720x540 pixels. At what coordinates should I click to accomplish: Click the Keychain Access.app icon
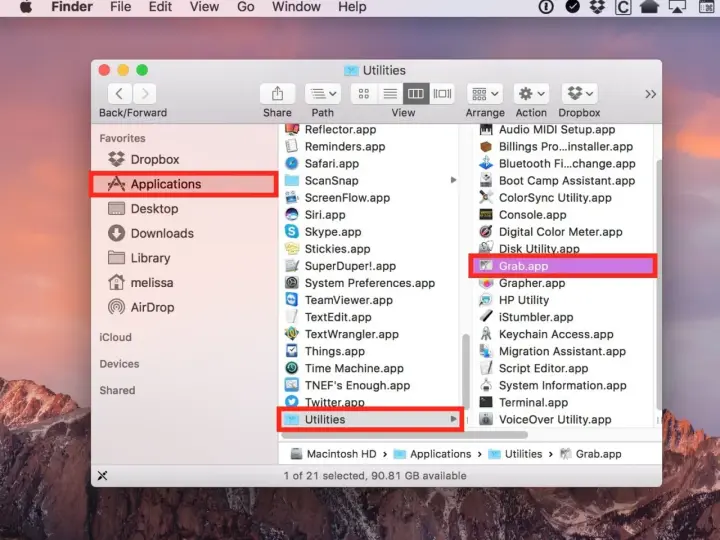click(x=486, y=334)
